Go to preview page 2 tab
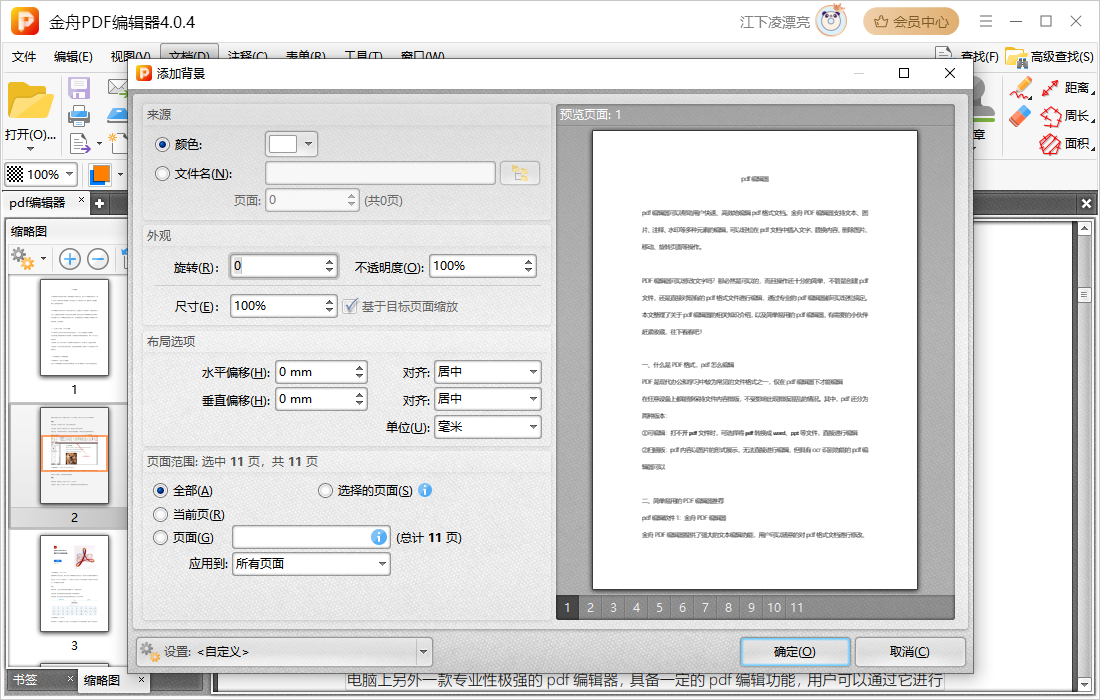 pos(591,607)
